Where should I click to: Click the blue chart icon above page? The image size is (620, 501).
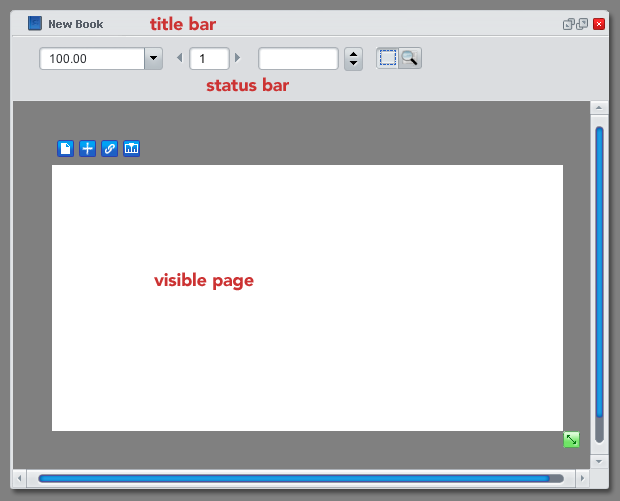131,149
